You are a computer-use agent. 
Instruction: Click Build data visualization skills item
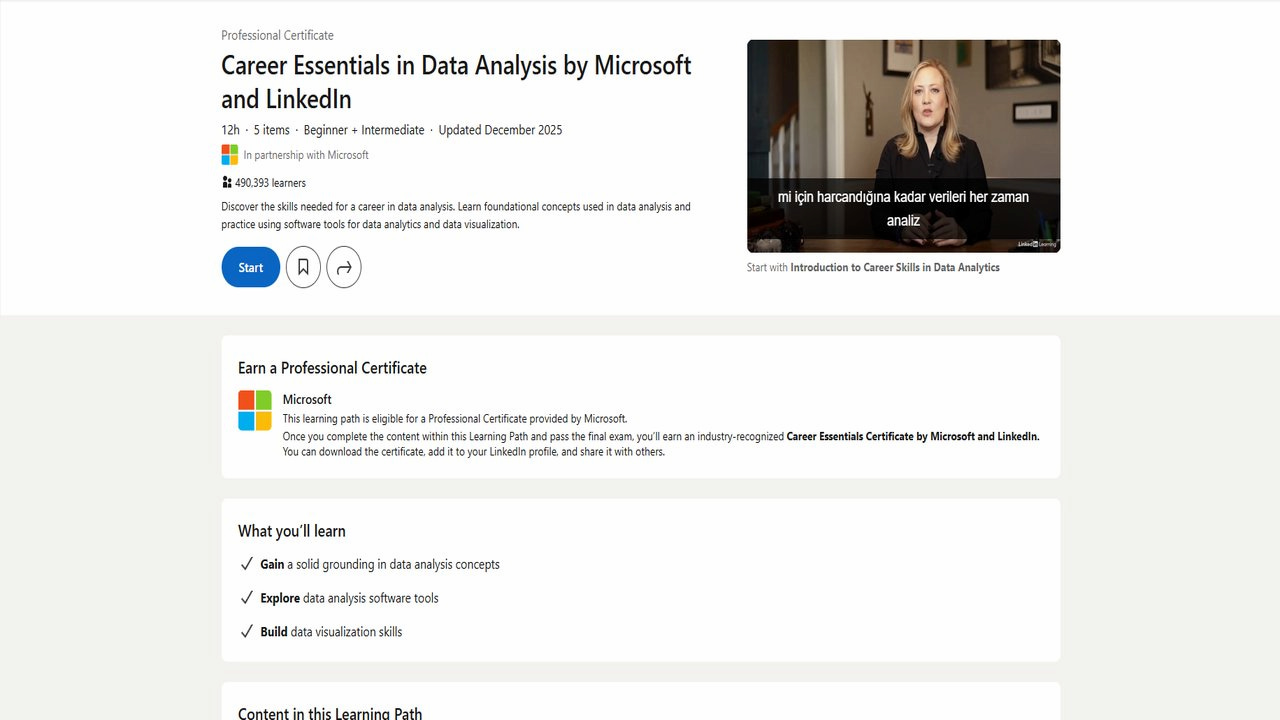(331, 632)
